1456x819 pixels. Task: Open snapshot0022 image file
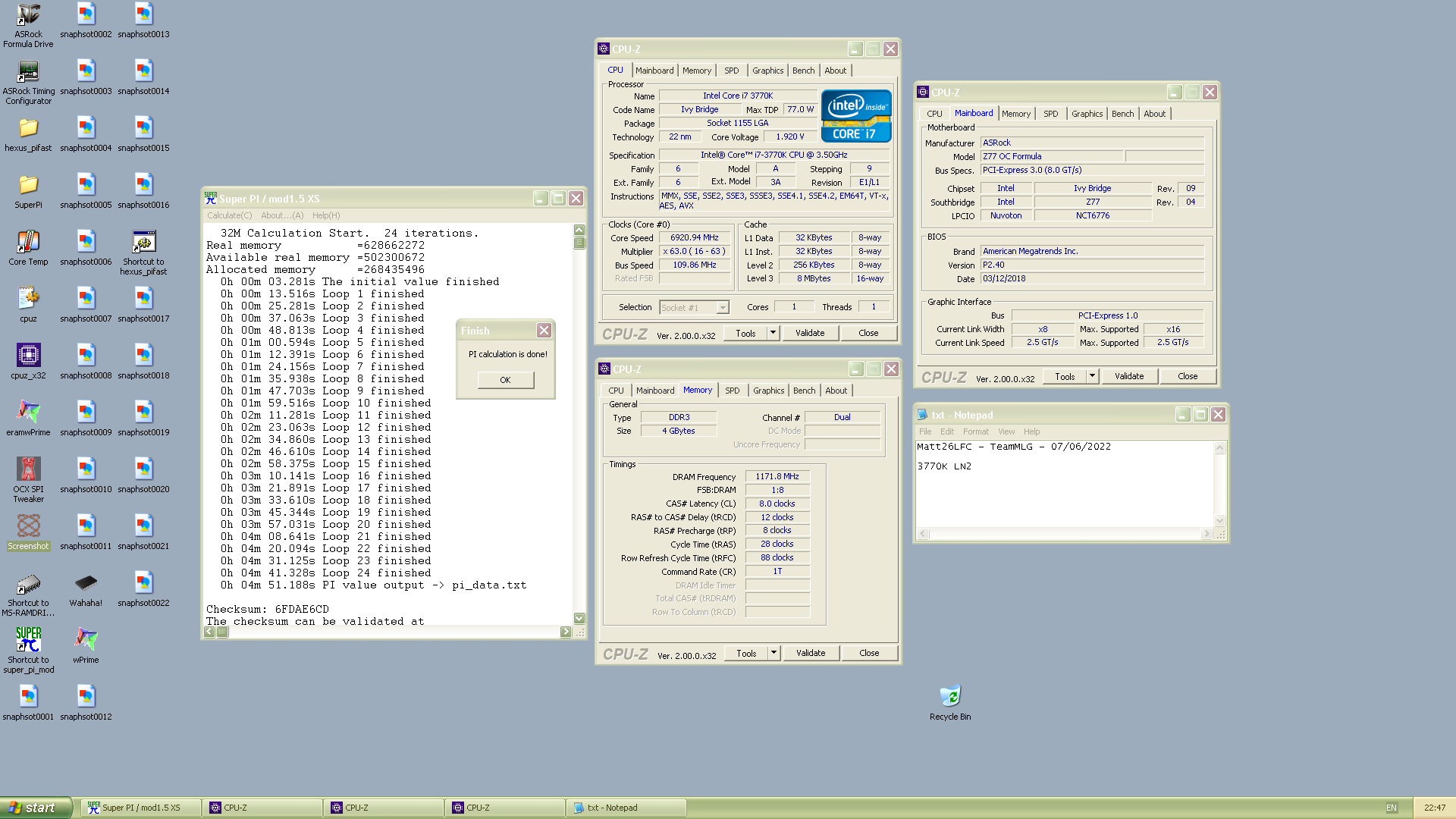(x=143, y=589)
